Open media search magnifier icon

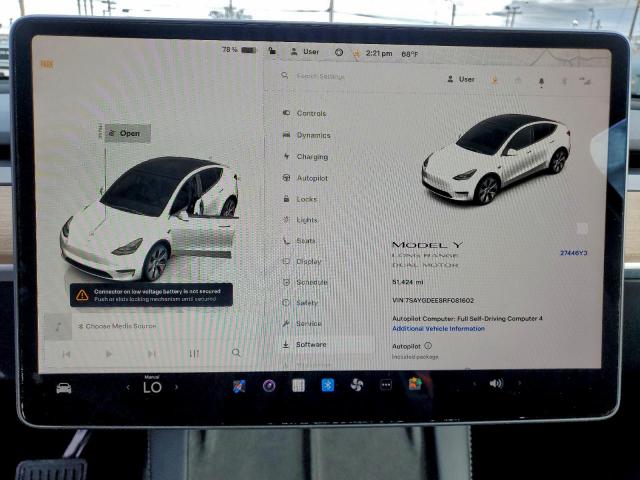pos(236,353)
